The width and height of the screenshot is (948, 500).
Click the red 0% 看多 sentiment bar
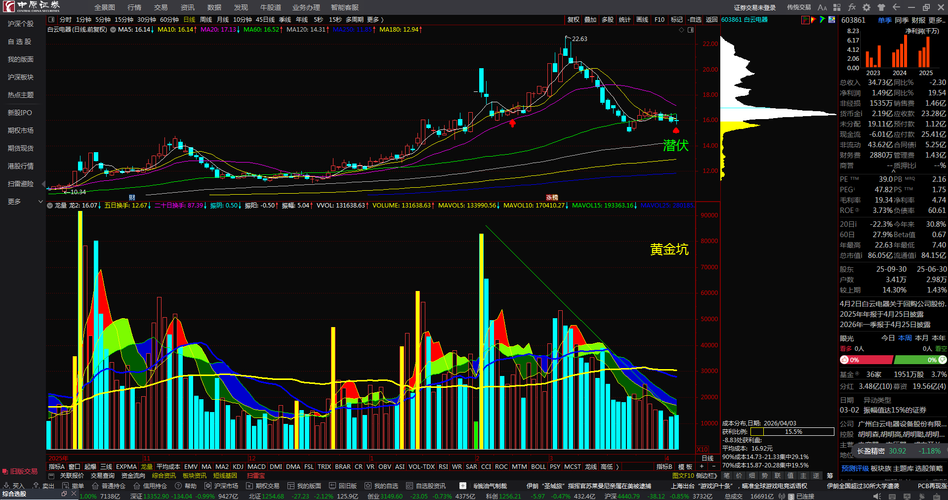(x=865, y=360)
